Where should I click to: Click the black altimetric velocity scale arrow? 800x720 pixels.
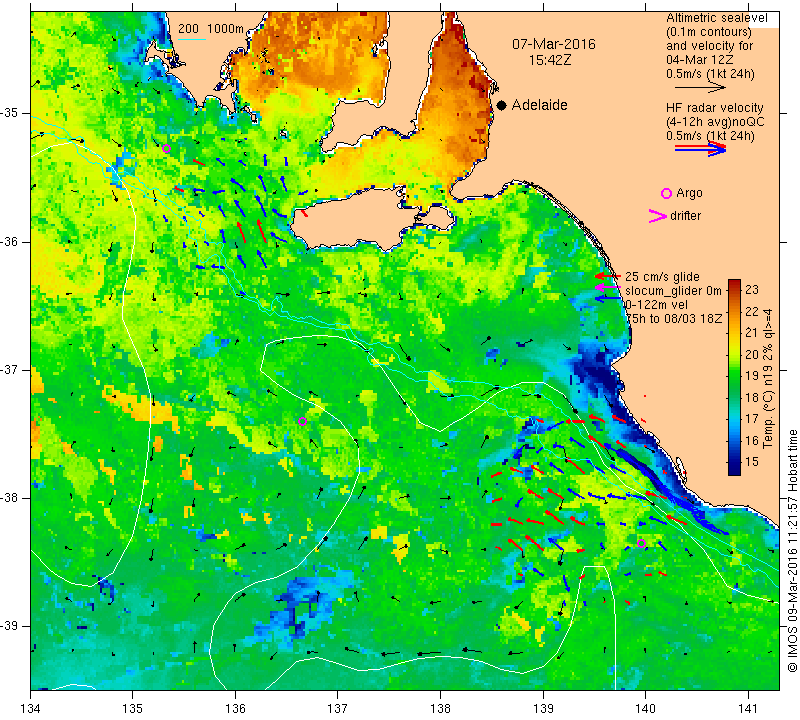700,88
